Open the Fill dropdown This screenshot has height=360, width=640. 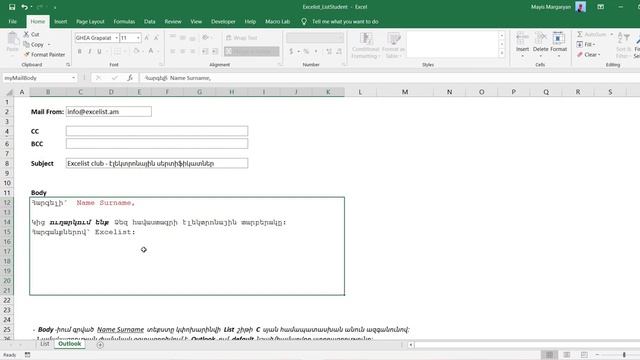586,44
